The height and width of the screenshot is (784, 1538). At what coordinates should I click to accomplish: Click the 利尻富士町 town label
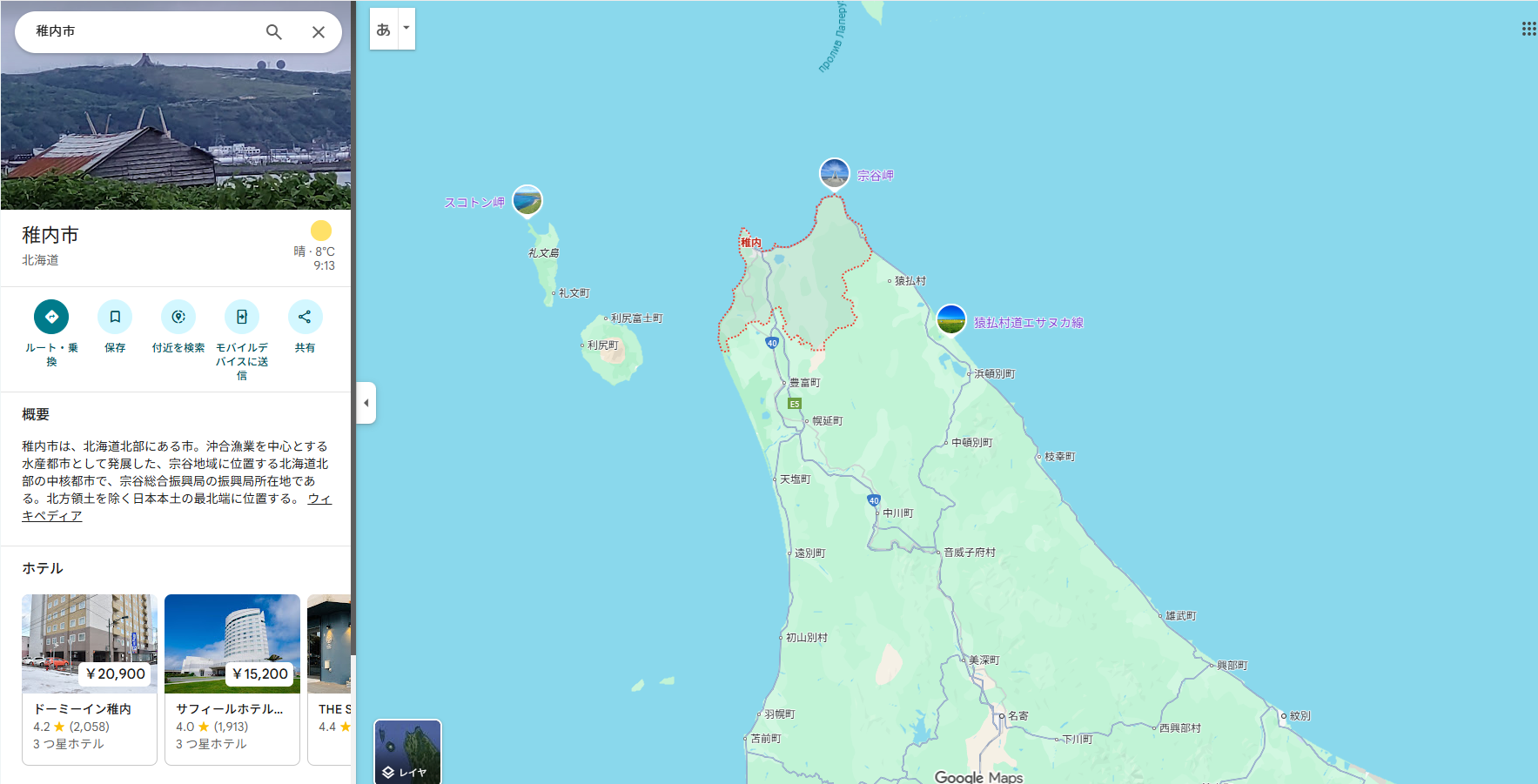636,318
